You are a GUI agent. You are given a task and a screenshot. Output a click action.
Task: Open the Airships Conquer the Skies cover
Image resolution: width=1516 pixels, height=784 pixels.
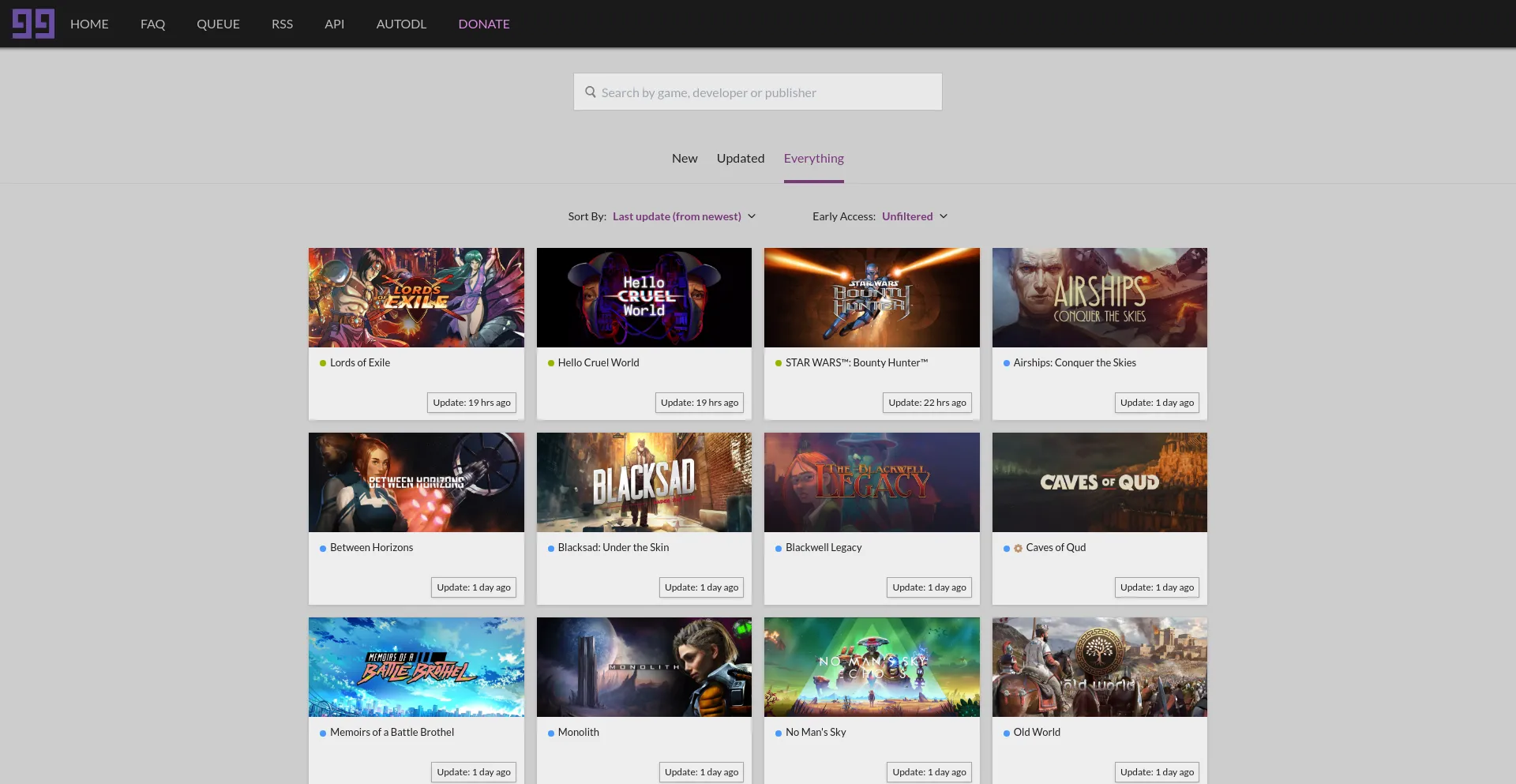[1100, 298]
